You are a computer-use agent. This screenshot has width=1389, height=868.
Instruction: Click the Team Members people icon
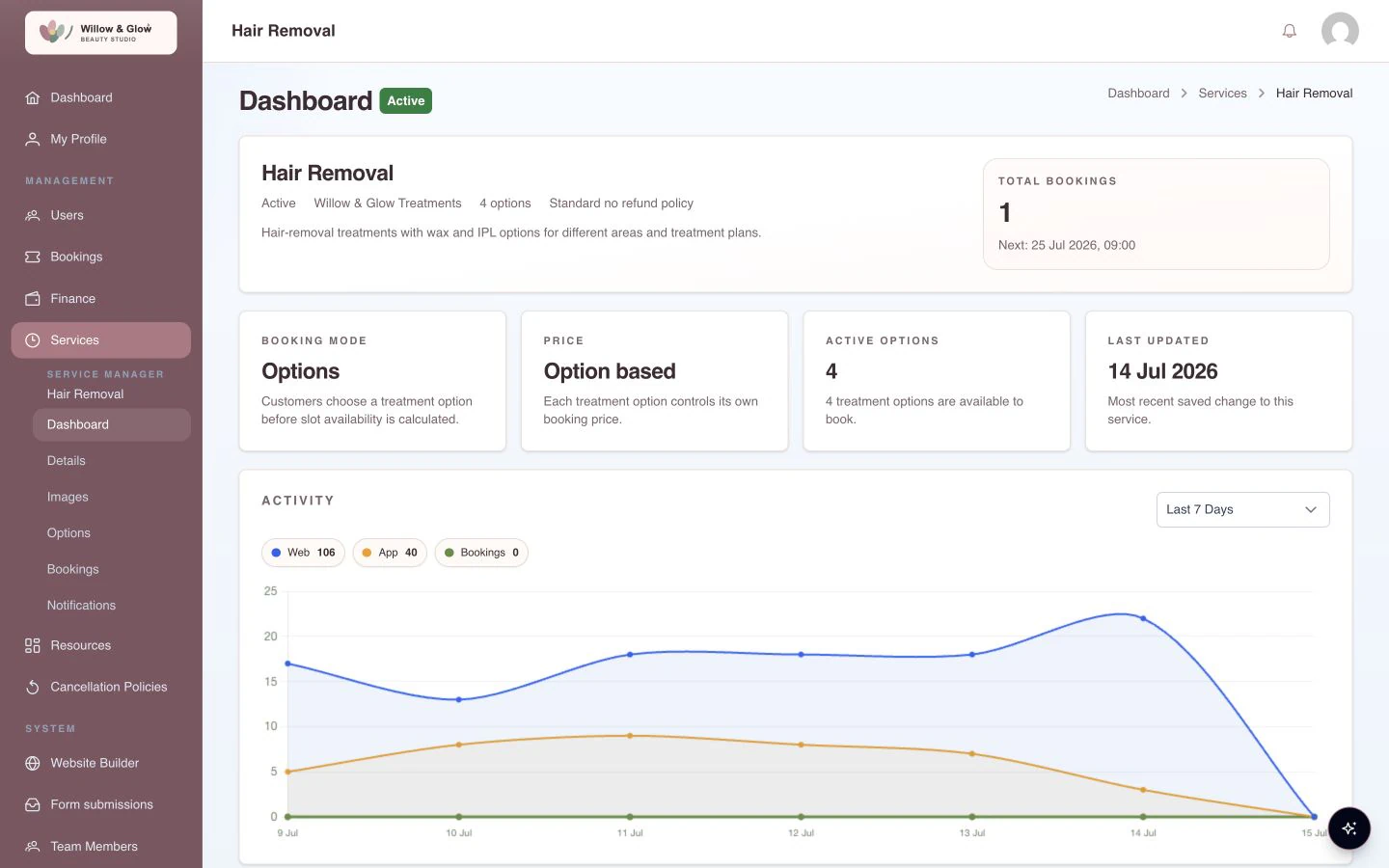tap(33, 846)
